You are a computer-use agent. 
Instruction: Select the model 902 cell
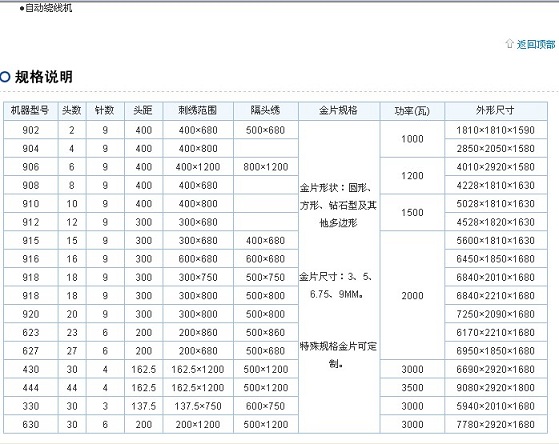click(31, 130)
